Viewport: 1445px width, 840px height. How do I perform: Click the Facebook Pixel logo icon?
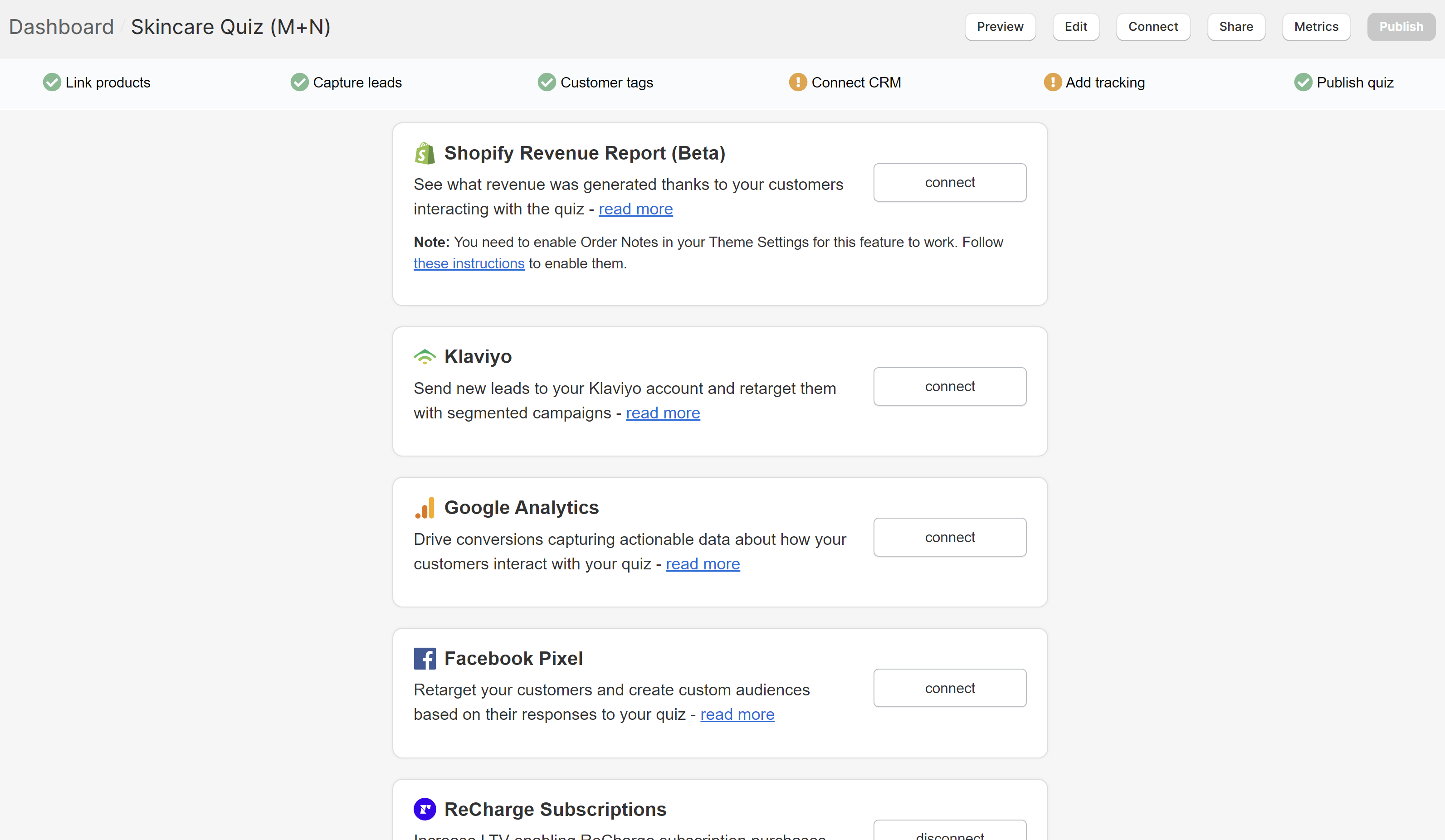pos(425,658)
